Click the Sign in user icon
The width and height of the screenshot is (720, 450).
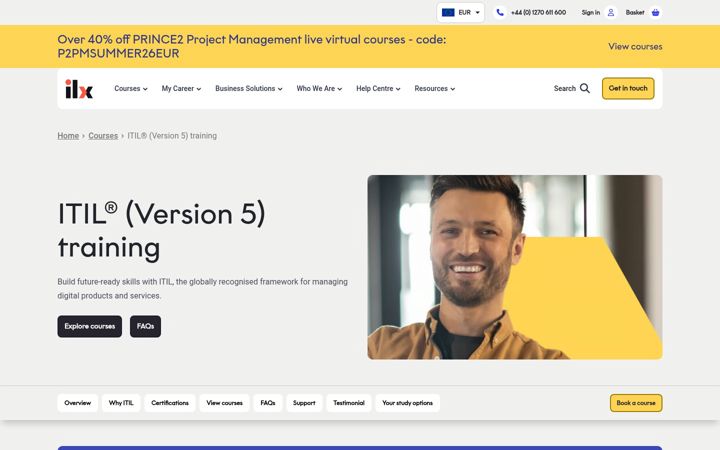point(611,12)
